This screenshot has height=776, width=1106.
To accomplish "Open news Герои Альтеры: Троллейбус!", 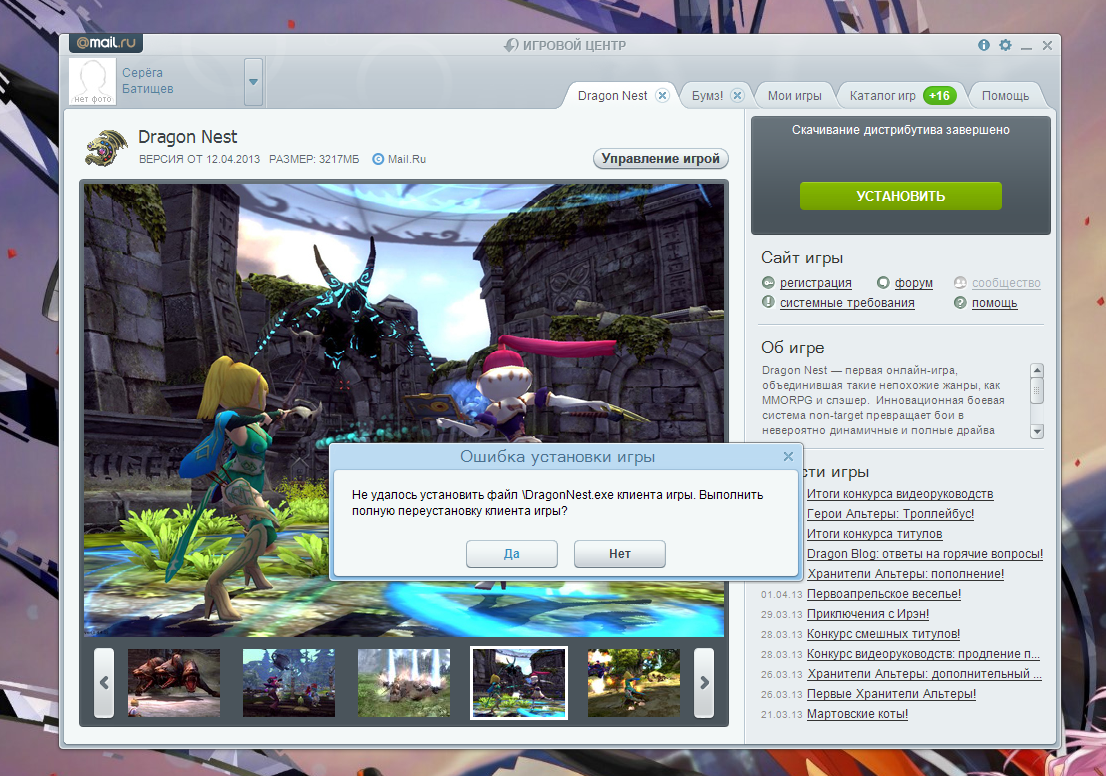I will [890, 514].
